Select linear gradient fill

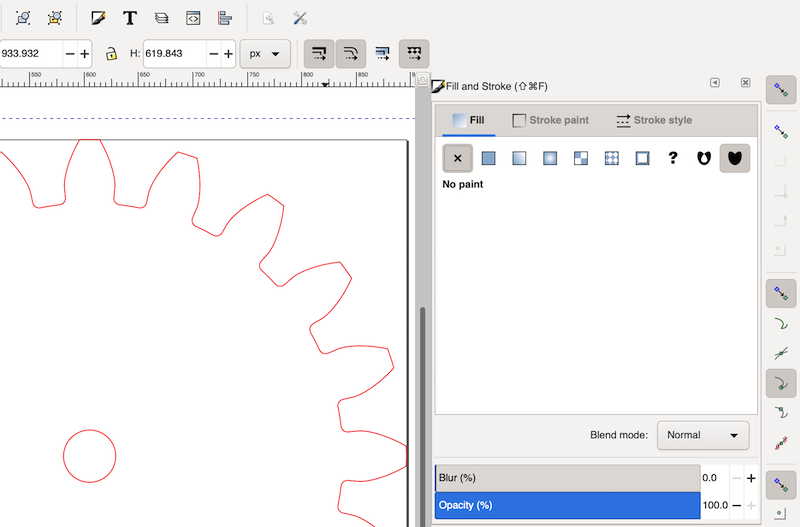[x=519, y=158]
